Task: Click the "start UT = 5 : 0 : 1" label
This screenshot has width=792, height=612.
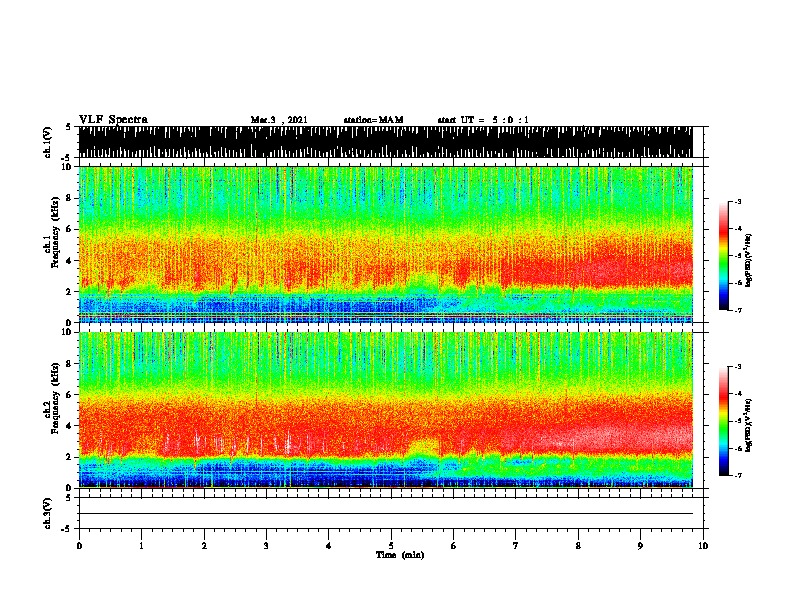Action: pyautogui.click(x=483, y=120)
